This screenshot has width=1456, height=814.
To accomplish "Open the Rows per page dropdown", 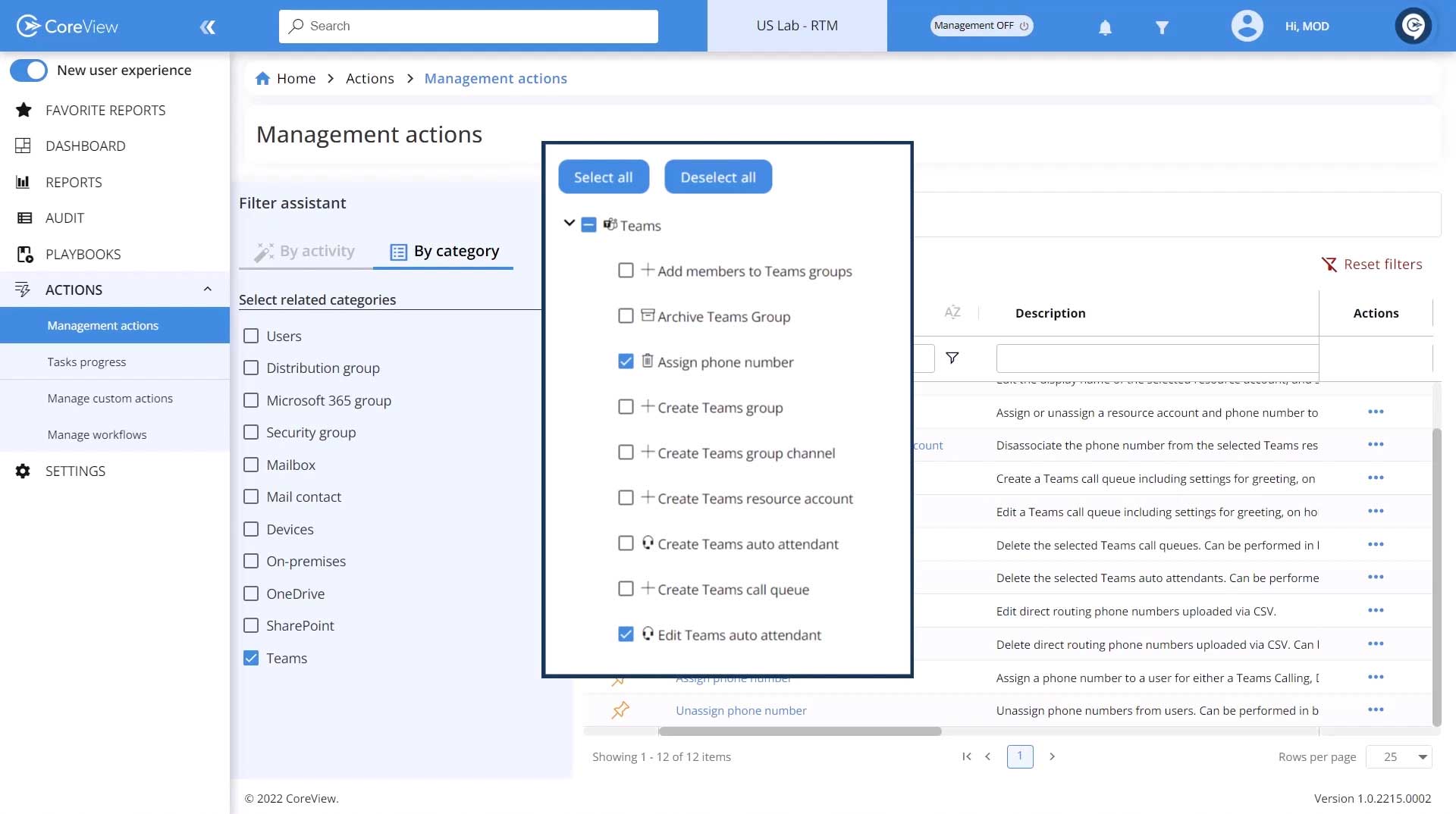I will coord(1398,756).
